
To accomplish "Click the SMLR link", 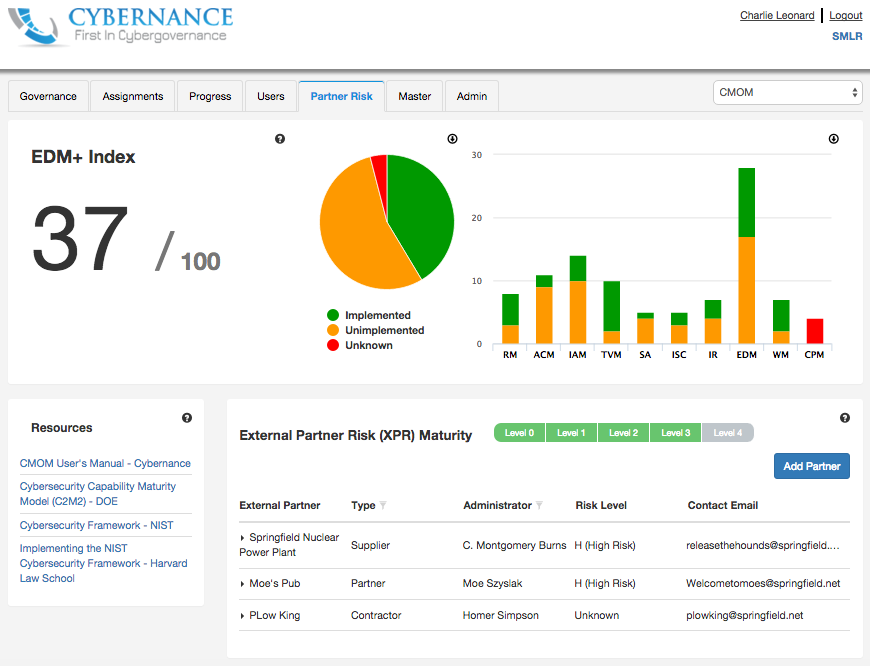I will point(847,36).
